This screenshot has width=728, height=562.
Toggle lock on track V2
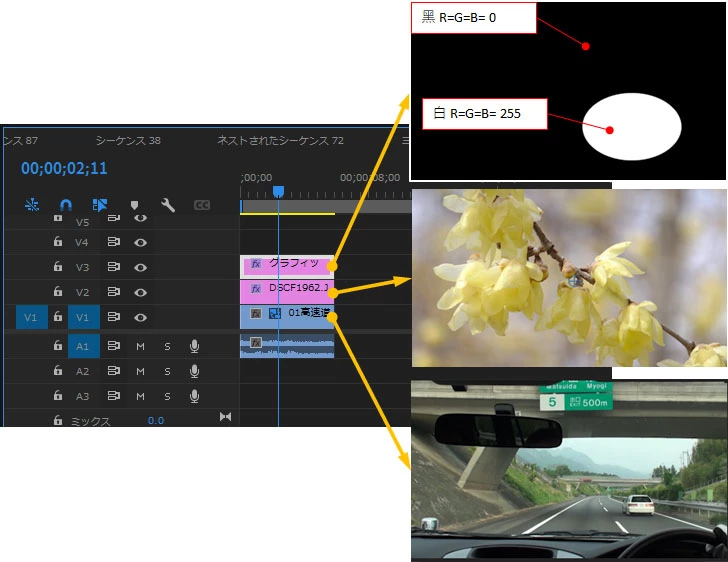pos(58,292)
